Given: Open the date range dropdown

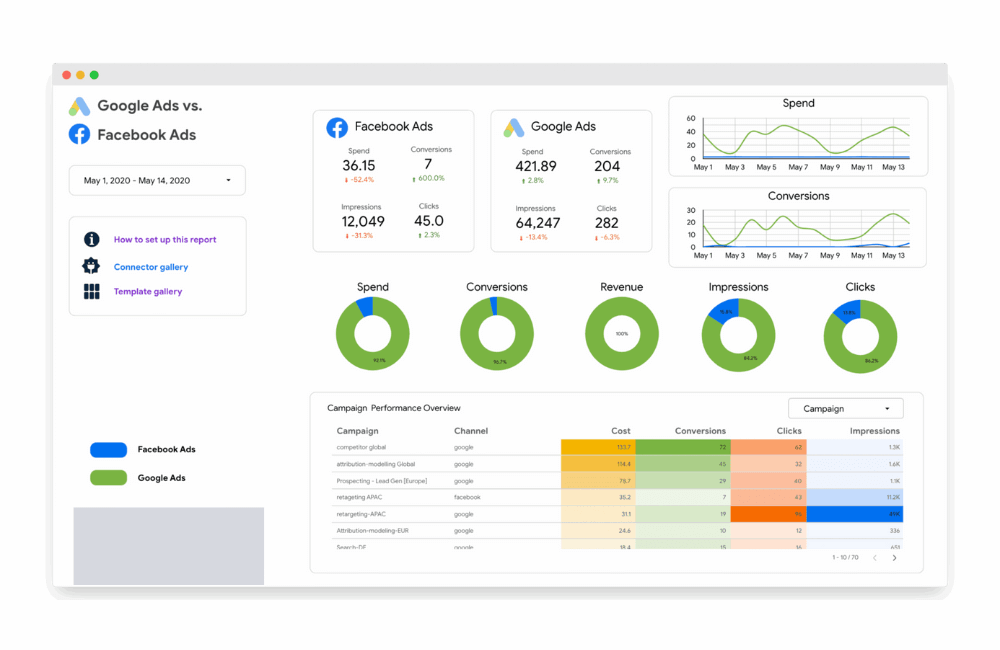Looking at the screenshot, I should click(x=157, y=181).
